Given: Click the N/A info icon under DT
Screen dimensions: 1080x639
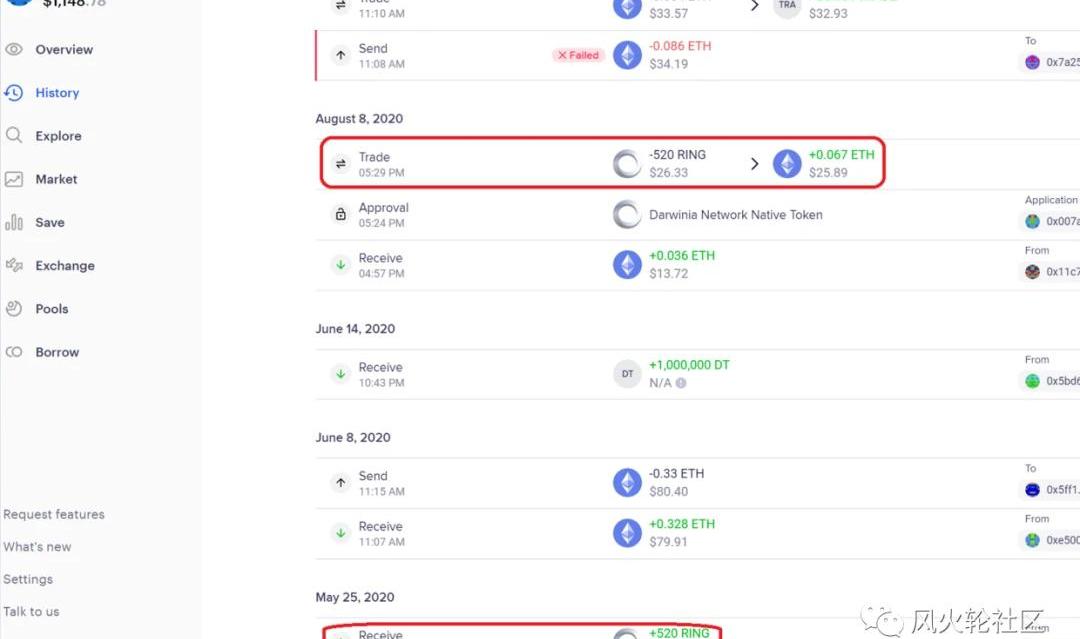Looking at the screenshot, I should pyautogui.click(x=681, y=383).
